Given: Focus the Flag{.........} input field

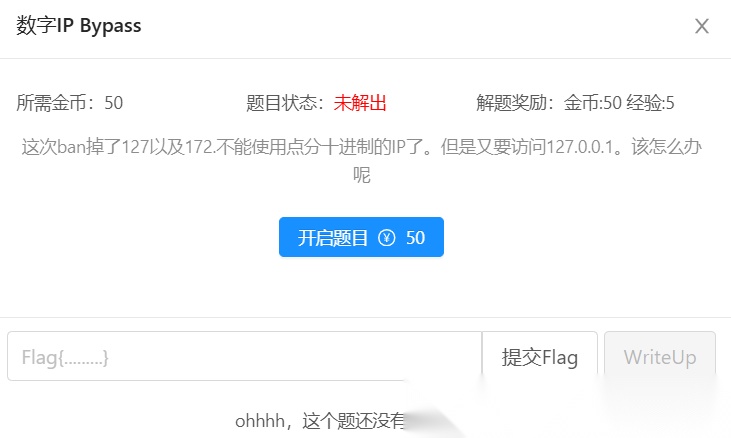Looking at the screenshot, I should [244, 356].
